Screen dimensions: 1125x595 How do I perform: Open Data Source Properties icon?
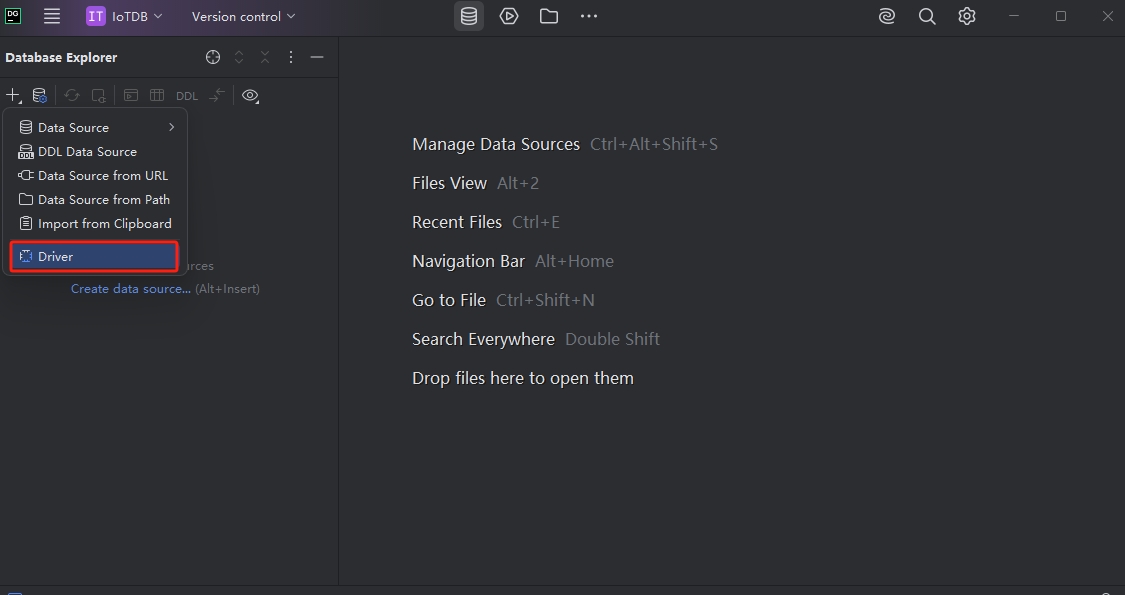(x=39, y=96)
